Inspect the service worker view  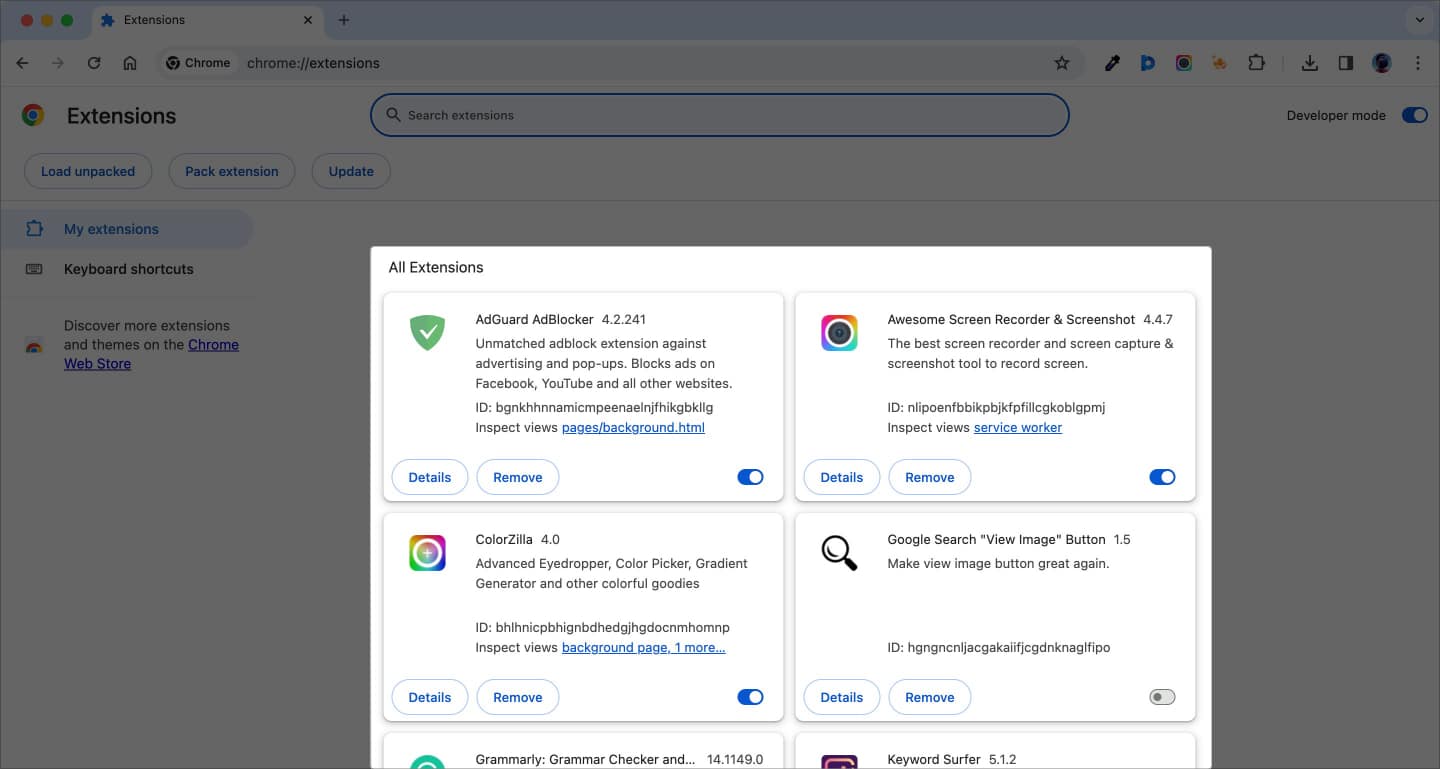(1018, 427)
